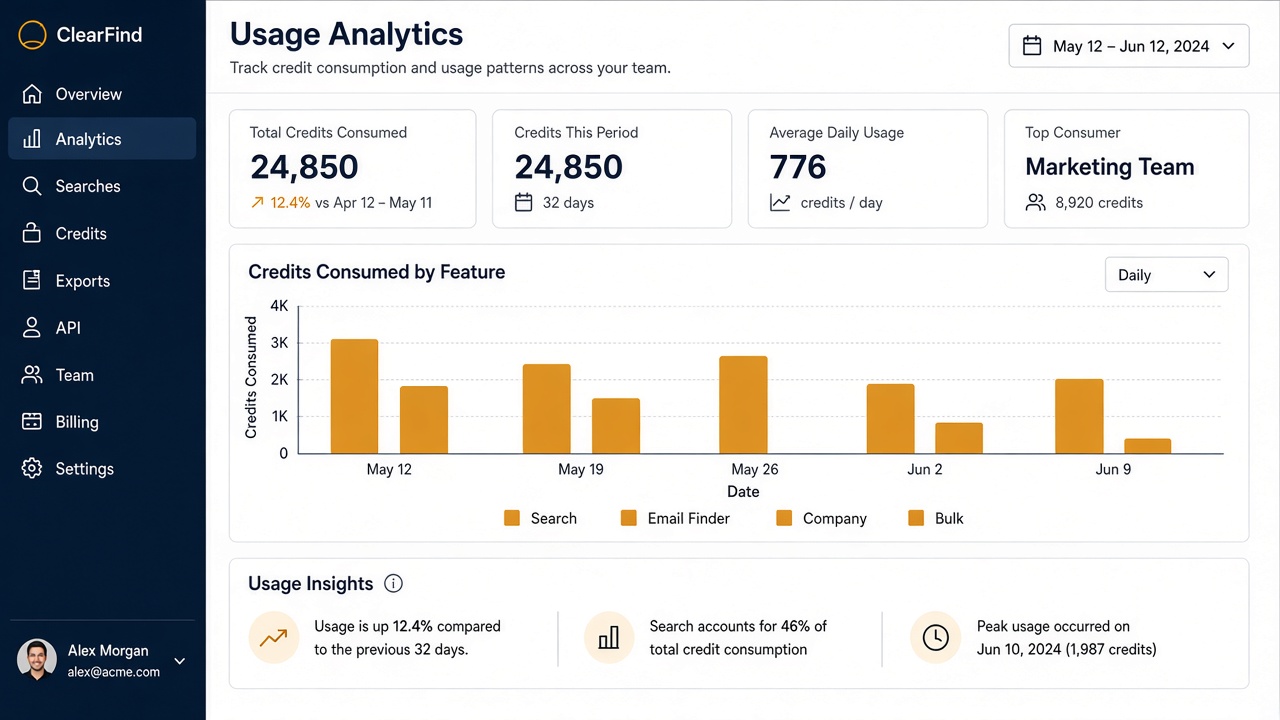Expand the Daily granularity dropdown
This screenshot has height=720, width=1280.
pos(1166,275)
